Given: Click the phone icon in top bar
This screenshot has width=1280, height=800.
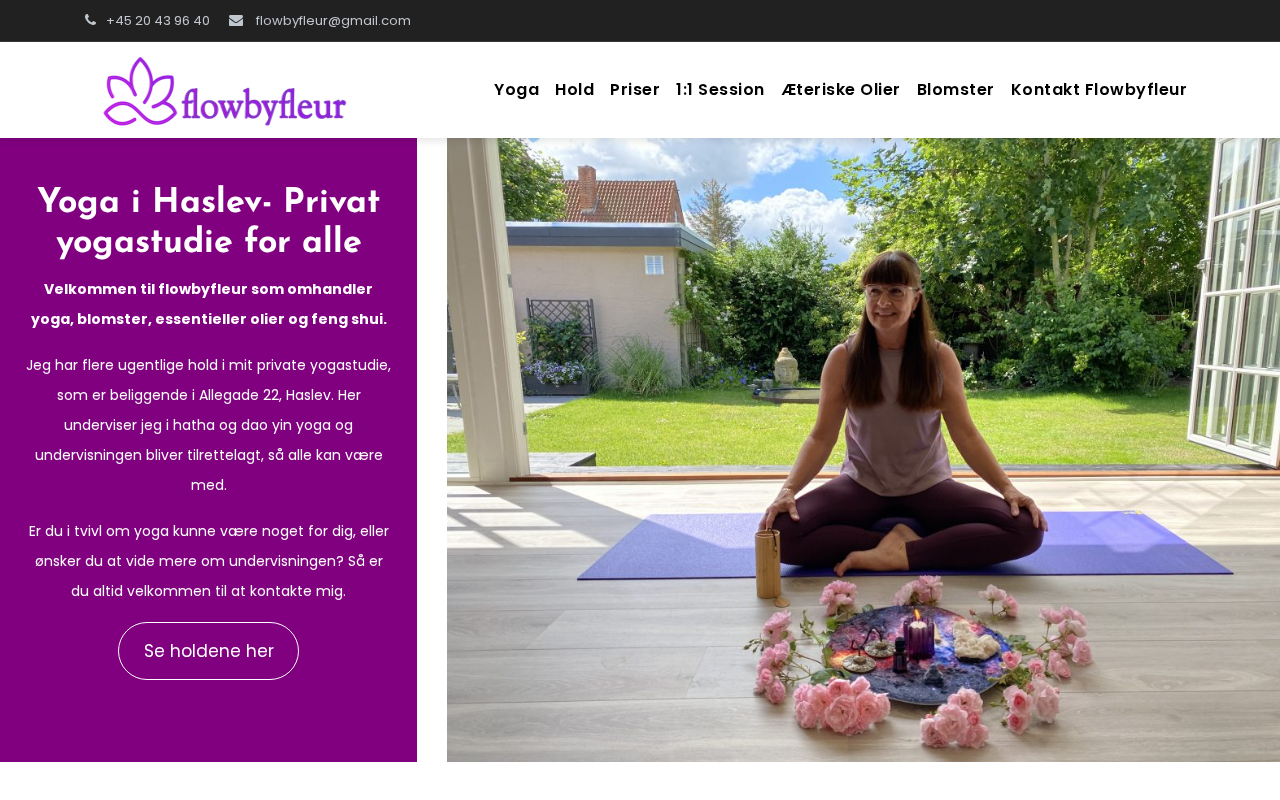Looking at the screenshot, I should pos(91,20).
